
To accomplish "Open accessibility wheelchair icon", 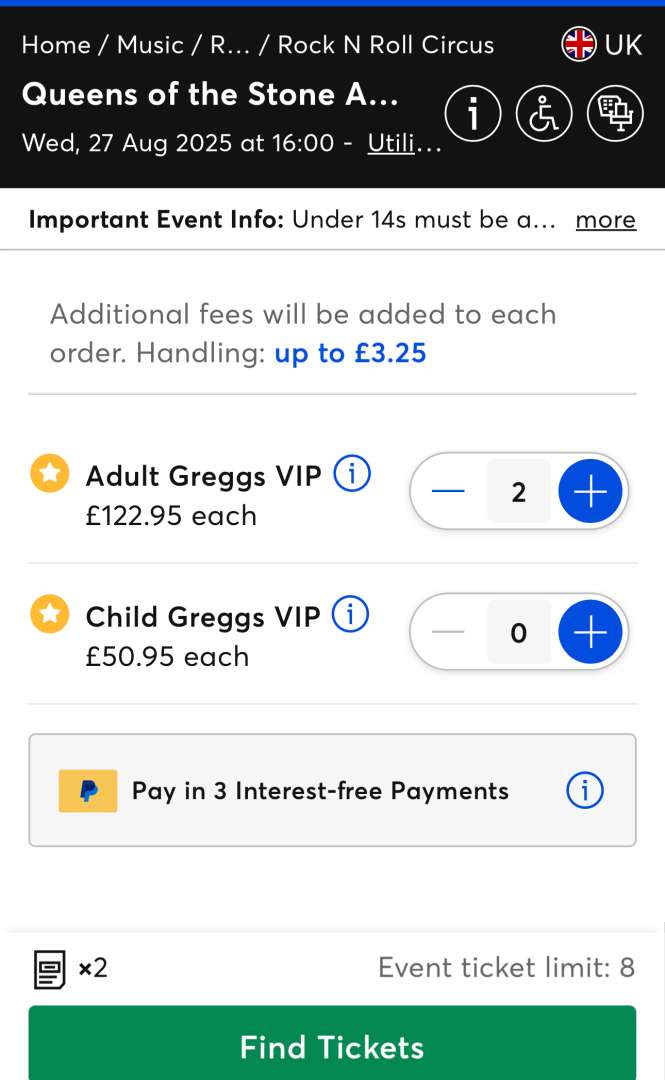I will click(544, 114).
